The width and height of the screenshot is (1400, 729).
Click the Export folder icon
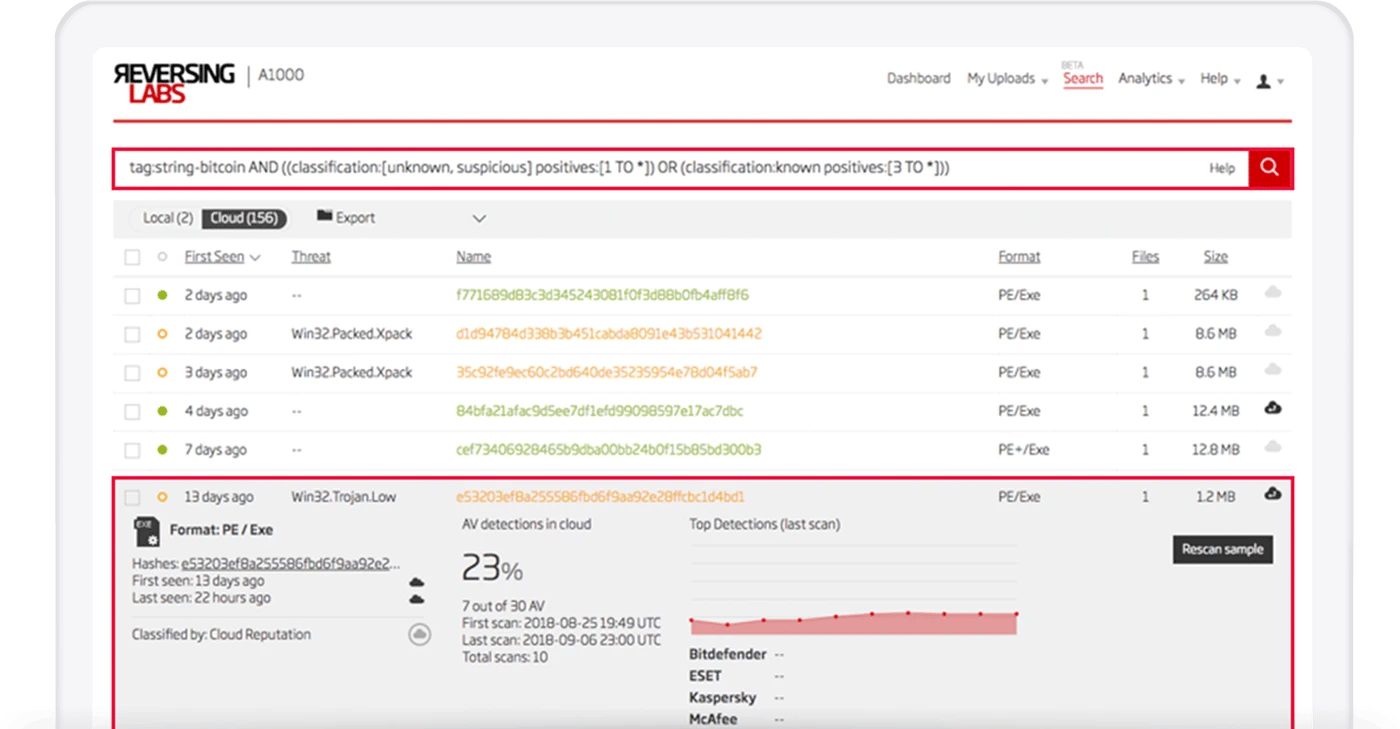[324, 216]
